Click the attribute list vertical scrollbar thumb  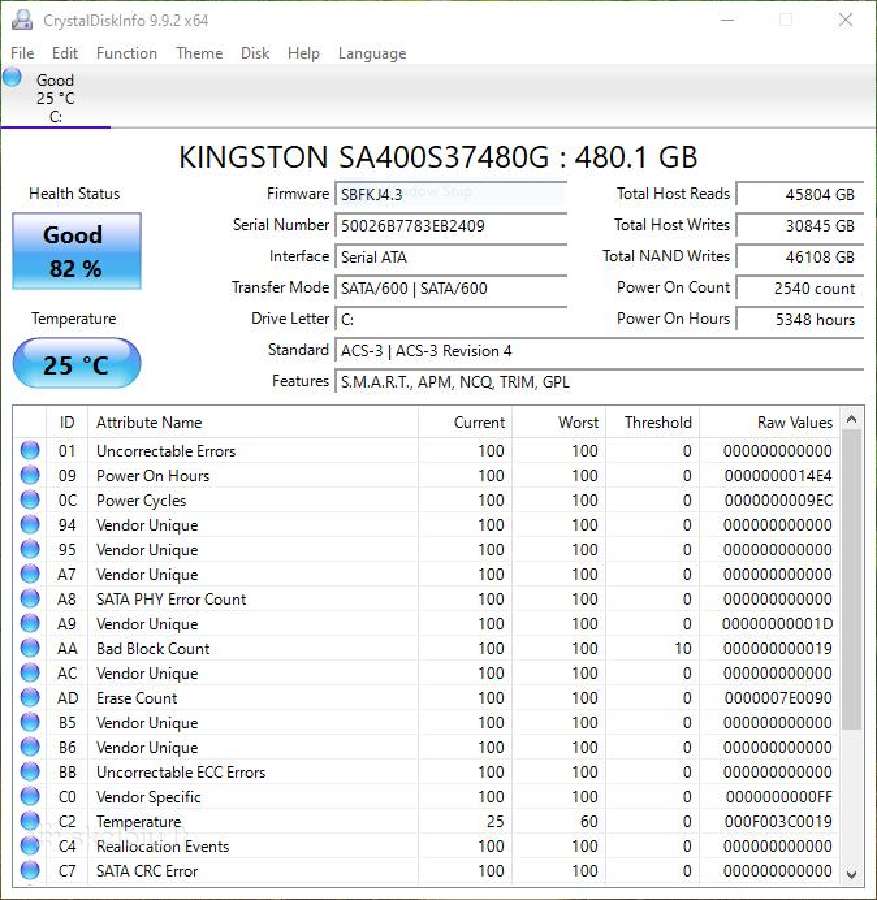[852, 580]
